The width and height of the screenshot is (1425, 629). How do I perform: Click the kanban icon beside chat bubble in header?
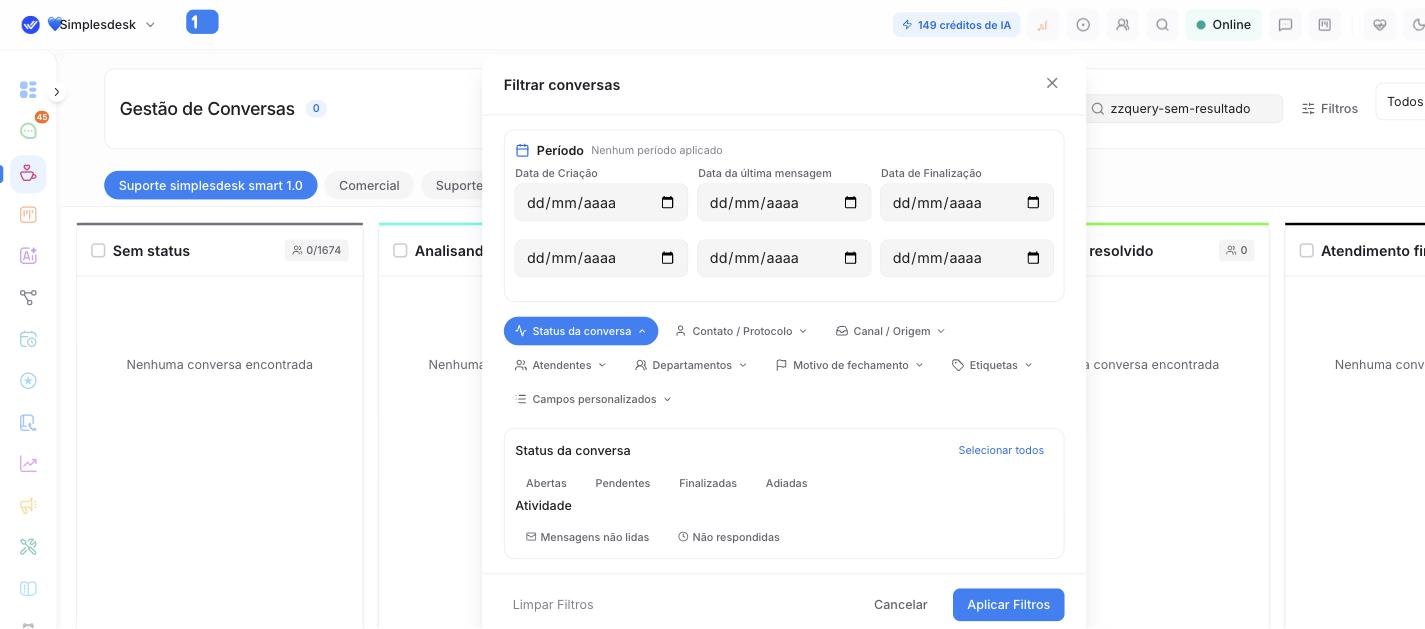pyautogui.click(x=1325, y=25)
